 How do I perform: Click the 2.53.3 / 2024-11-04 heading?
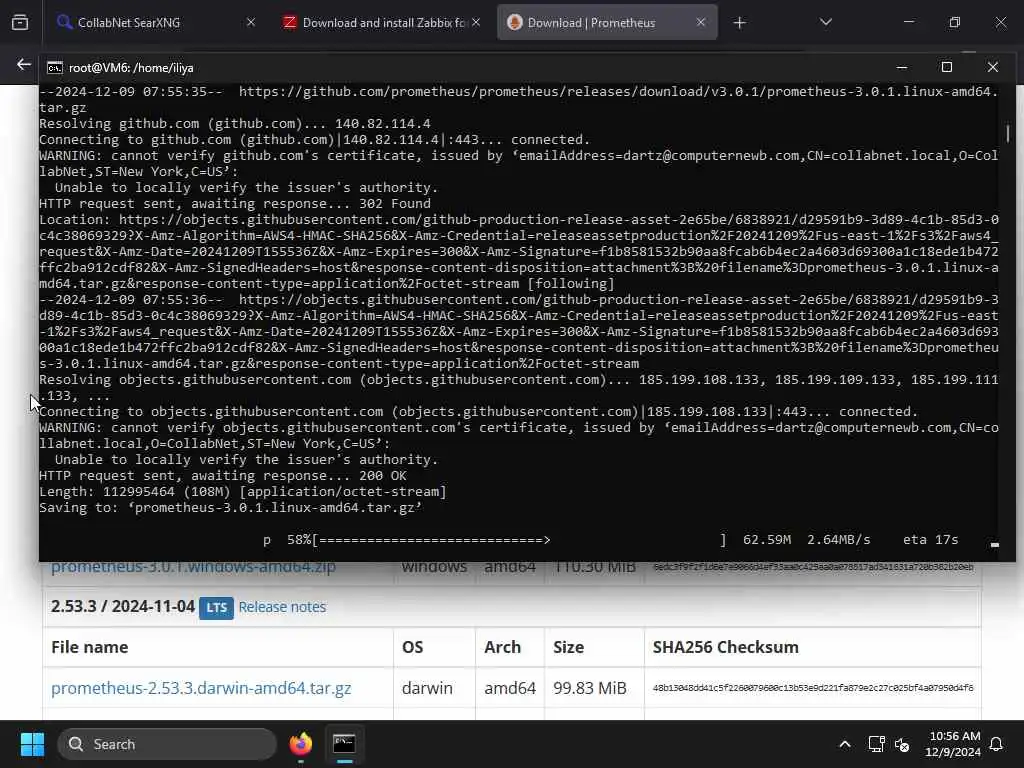point(123,606)
